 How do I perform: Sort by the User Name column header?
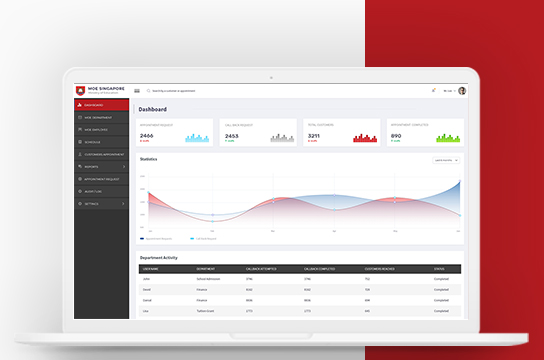pos(151,269)
